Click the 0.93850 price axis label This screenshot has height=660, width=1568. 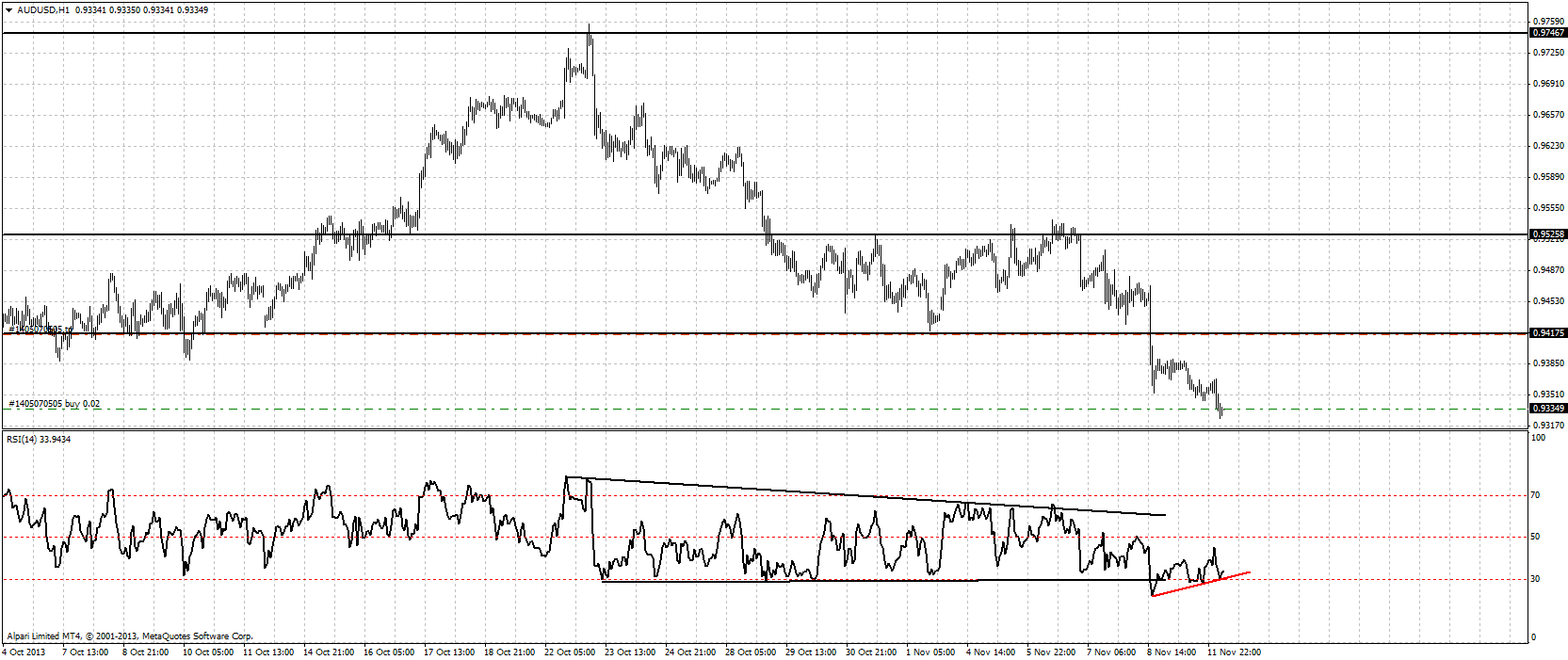pos(1549,363)
